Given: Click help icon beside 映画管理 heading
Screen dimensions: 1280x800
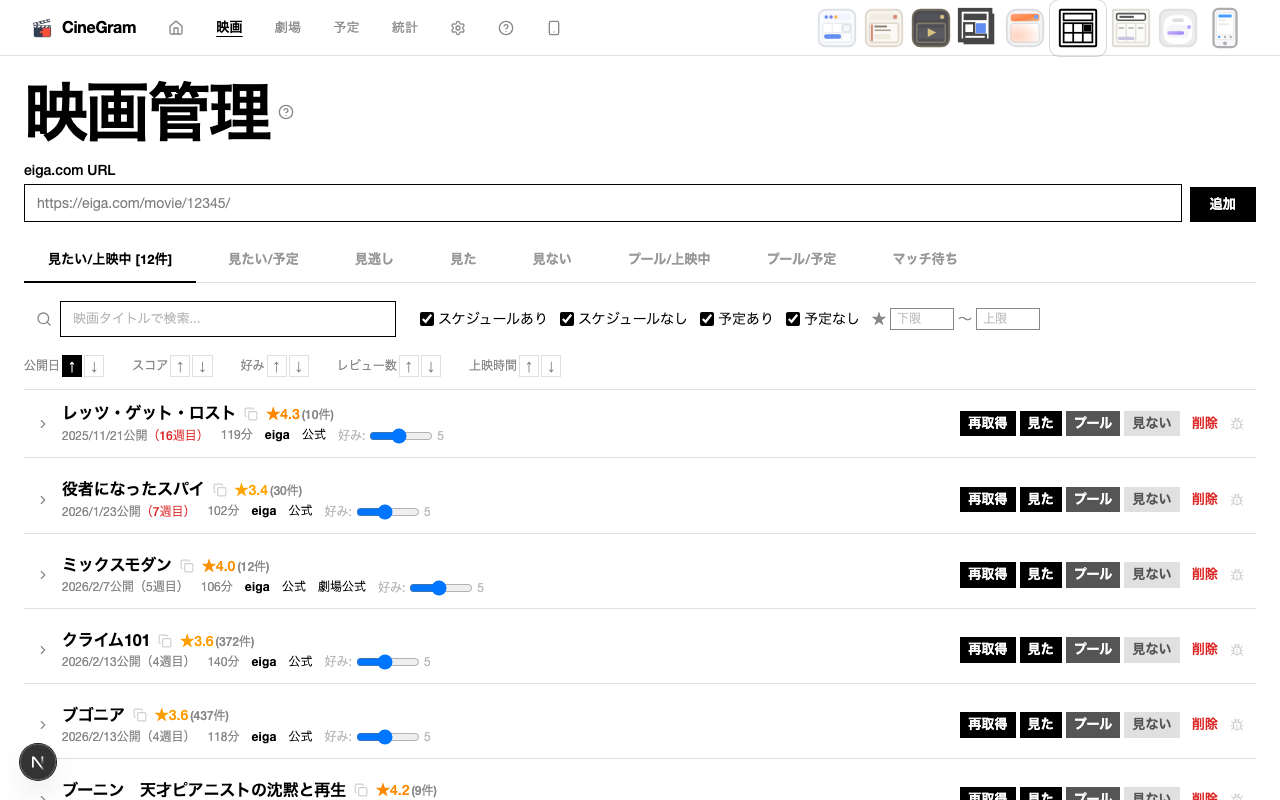Looking at the screenshot, I should click(286, 112).
